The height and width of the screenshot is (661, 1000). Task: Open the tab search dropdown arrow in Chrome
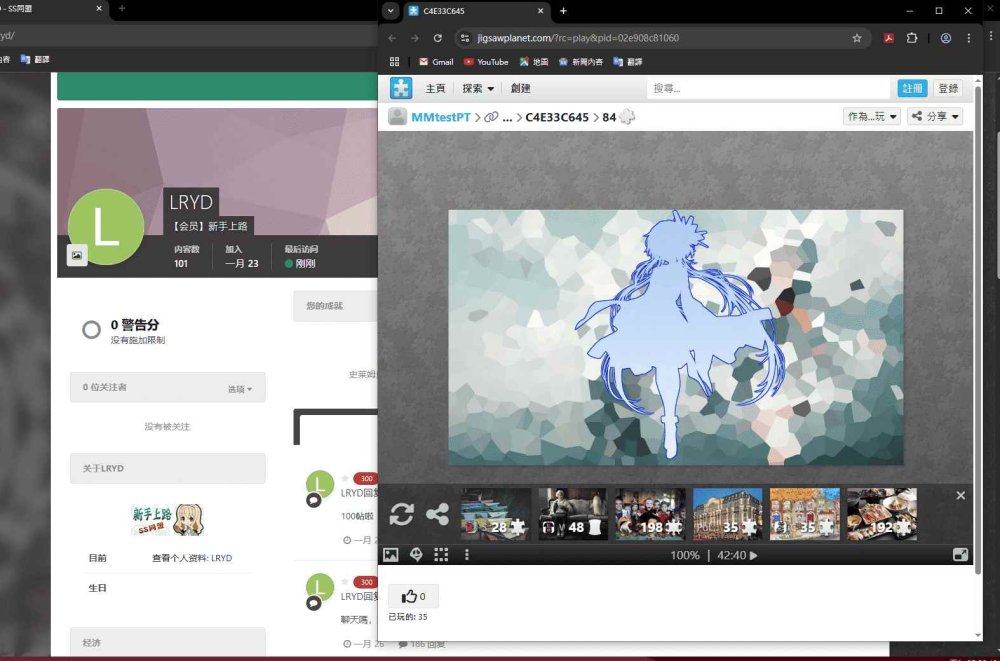tap(390, 11)
